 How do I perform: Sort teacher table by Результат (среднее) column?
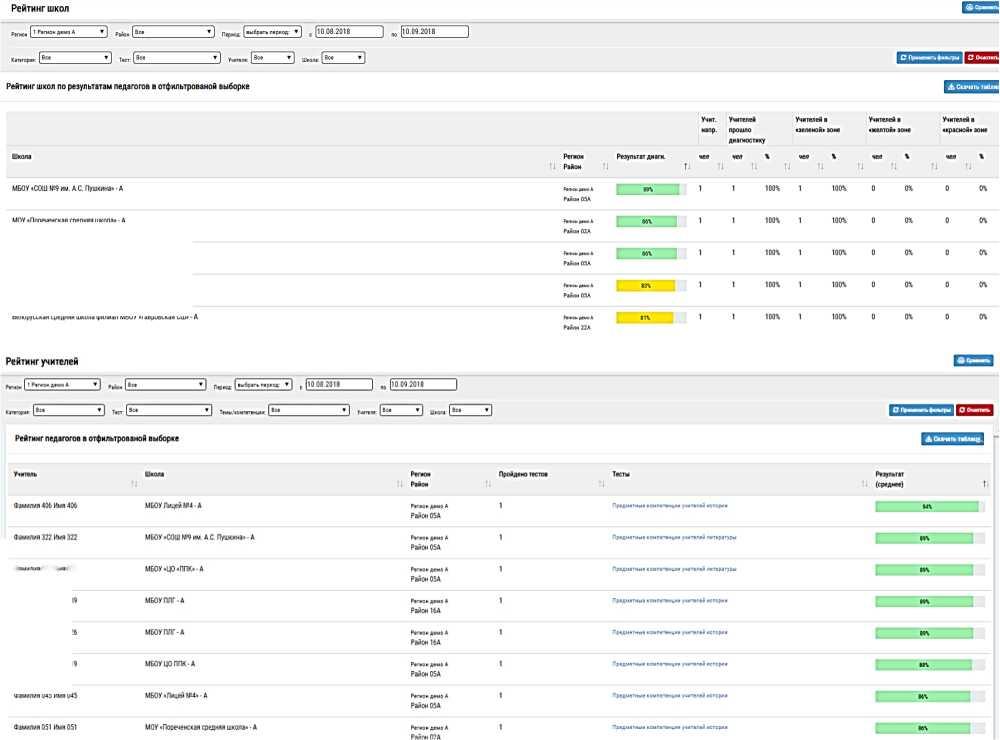pyautogui.click(x=985, y=484)
